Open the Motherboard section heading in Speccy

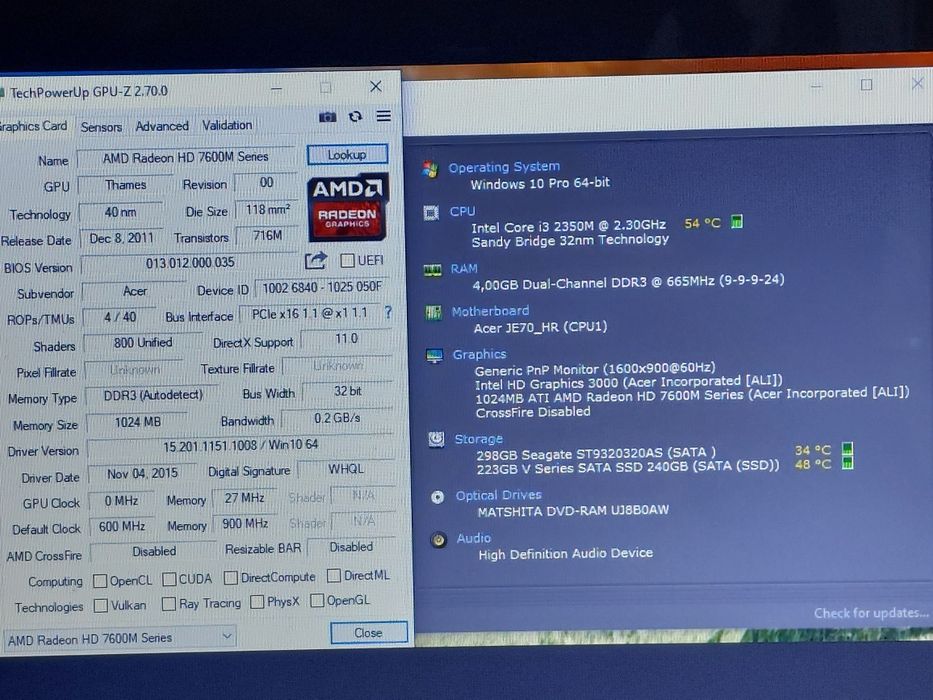(490, 311)
